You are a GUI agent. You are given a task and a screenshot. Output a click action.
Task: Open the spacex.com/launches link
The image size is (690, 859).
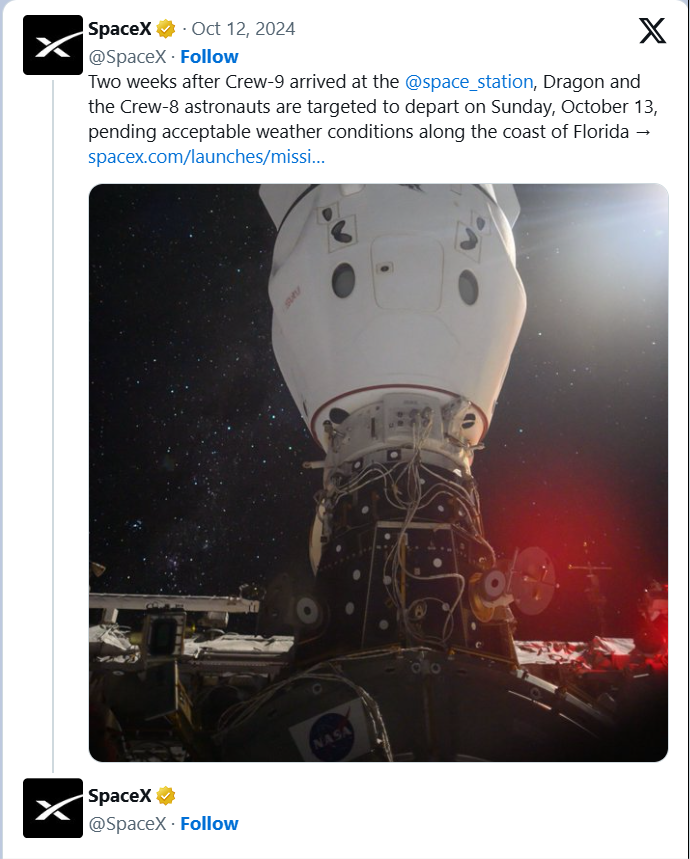[206, 157]
